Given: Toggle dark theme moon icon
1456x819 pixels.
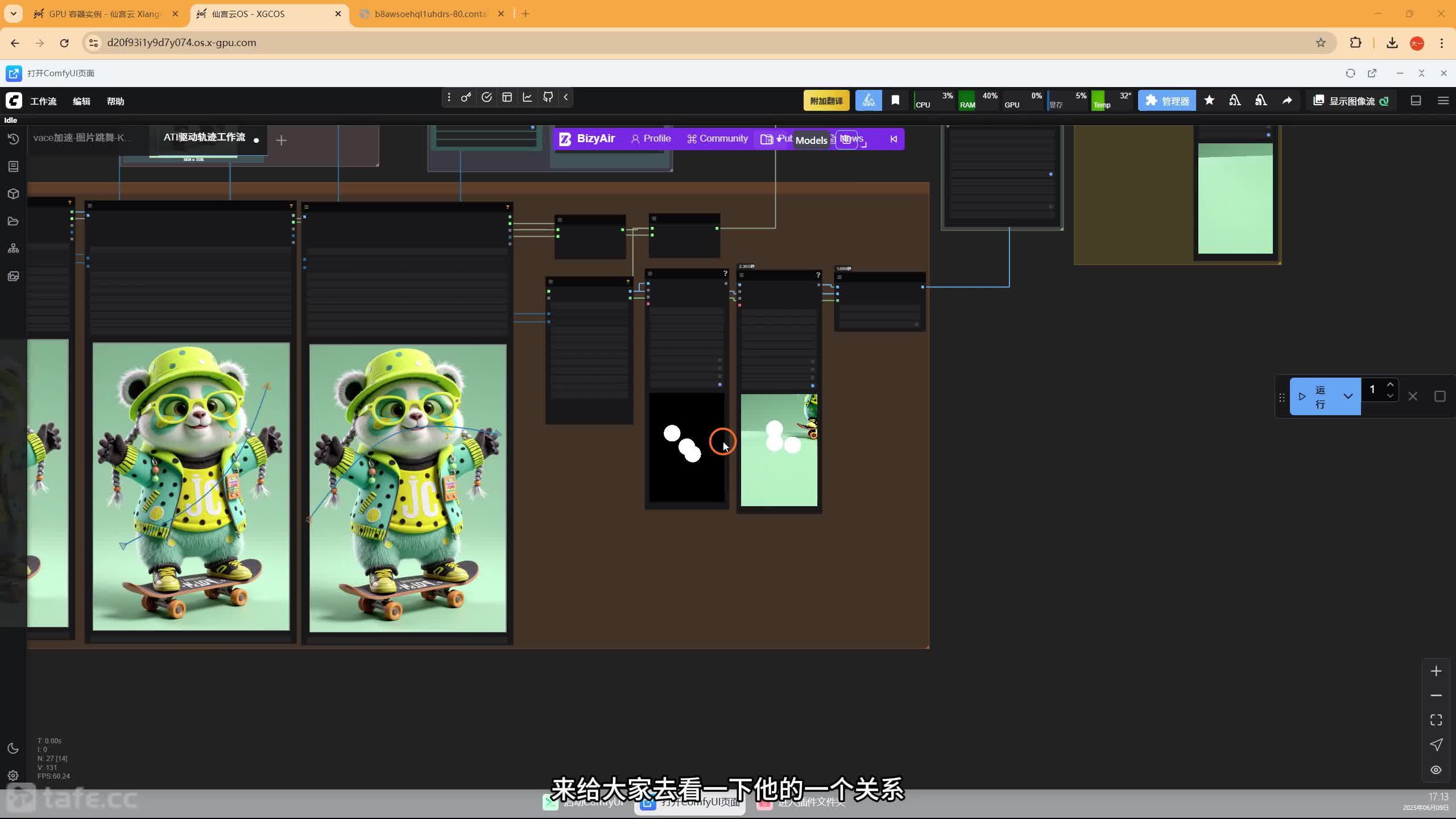Looking at the screenshot, I should (x=13, y=748).
